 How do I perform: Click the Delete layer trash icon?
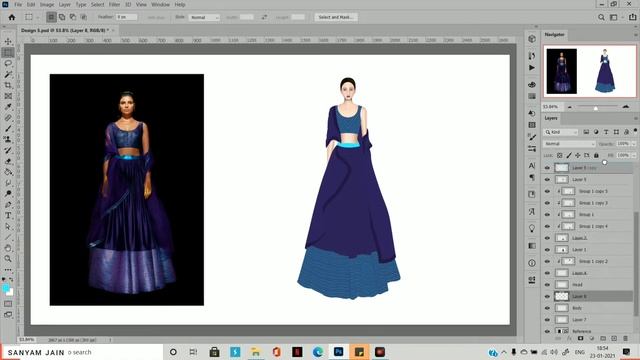(625, 338)
